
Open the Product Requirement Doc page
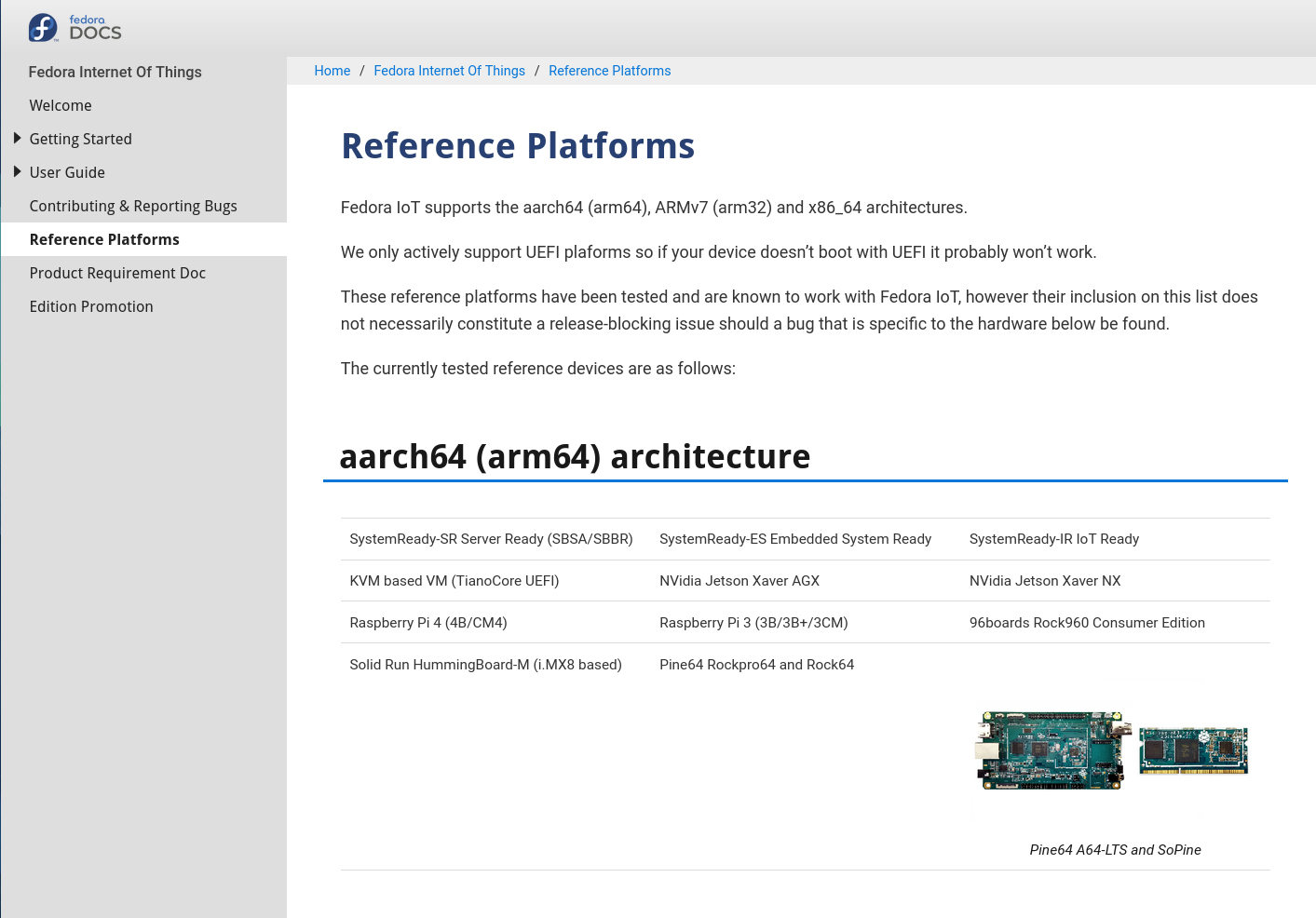coord(117,273)
